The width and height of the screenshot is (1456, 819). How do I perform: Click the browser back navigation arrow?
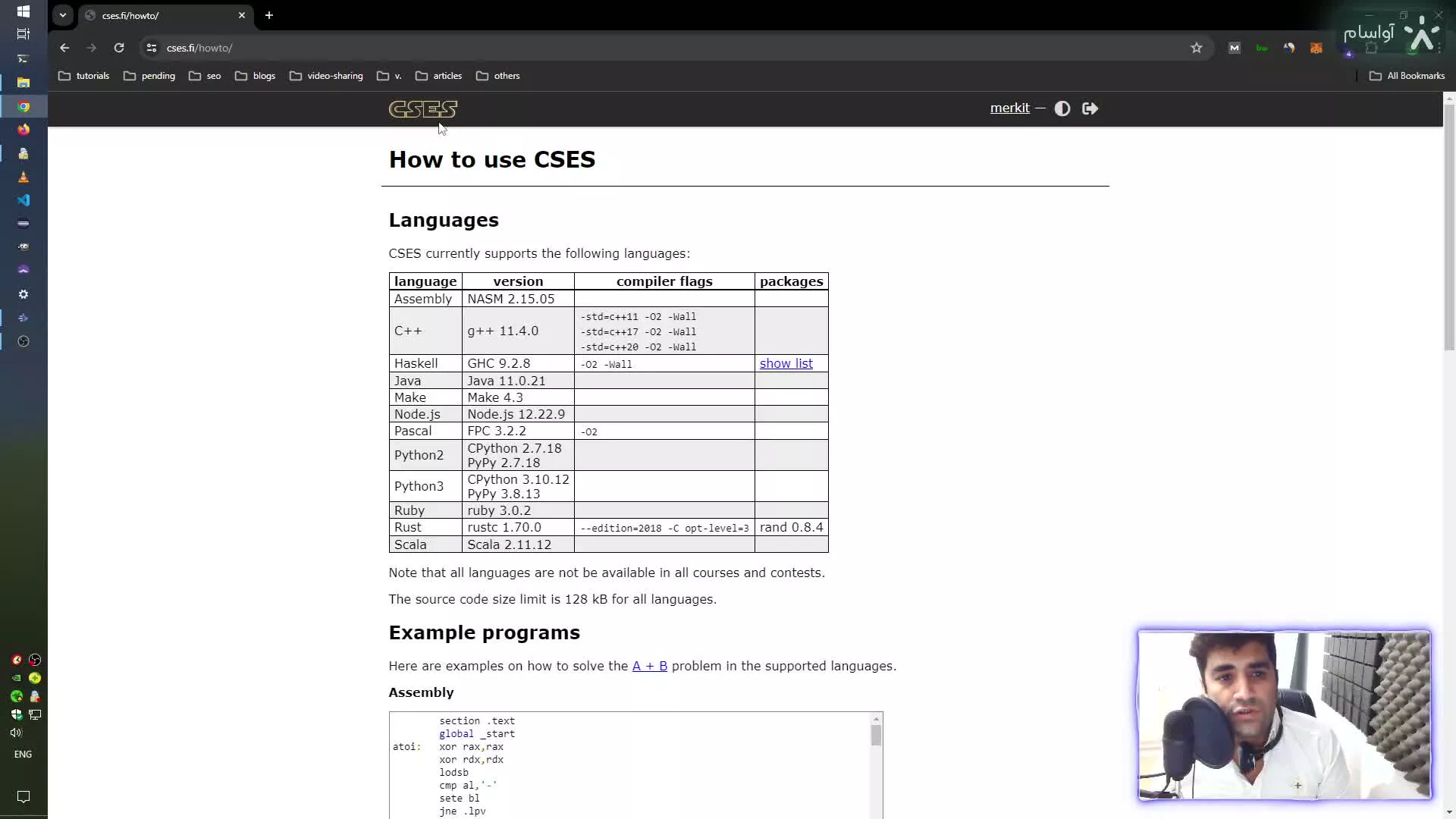point(63,47)
